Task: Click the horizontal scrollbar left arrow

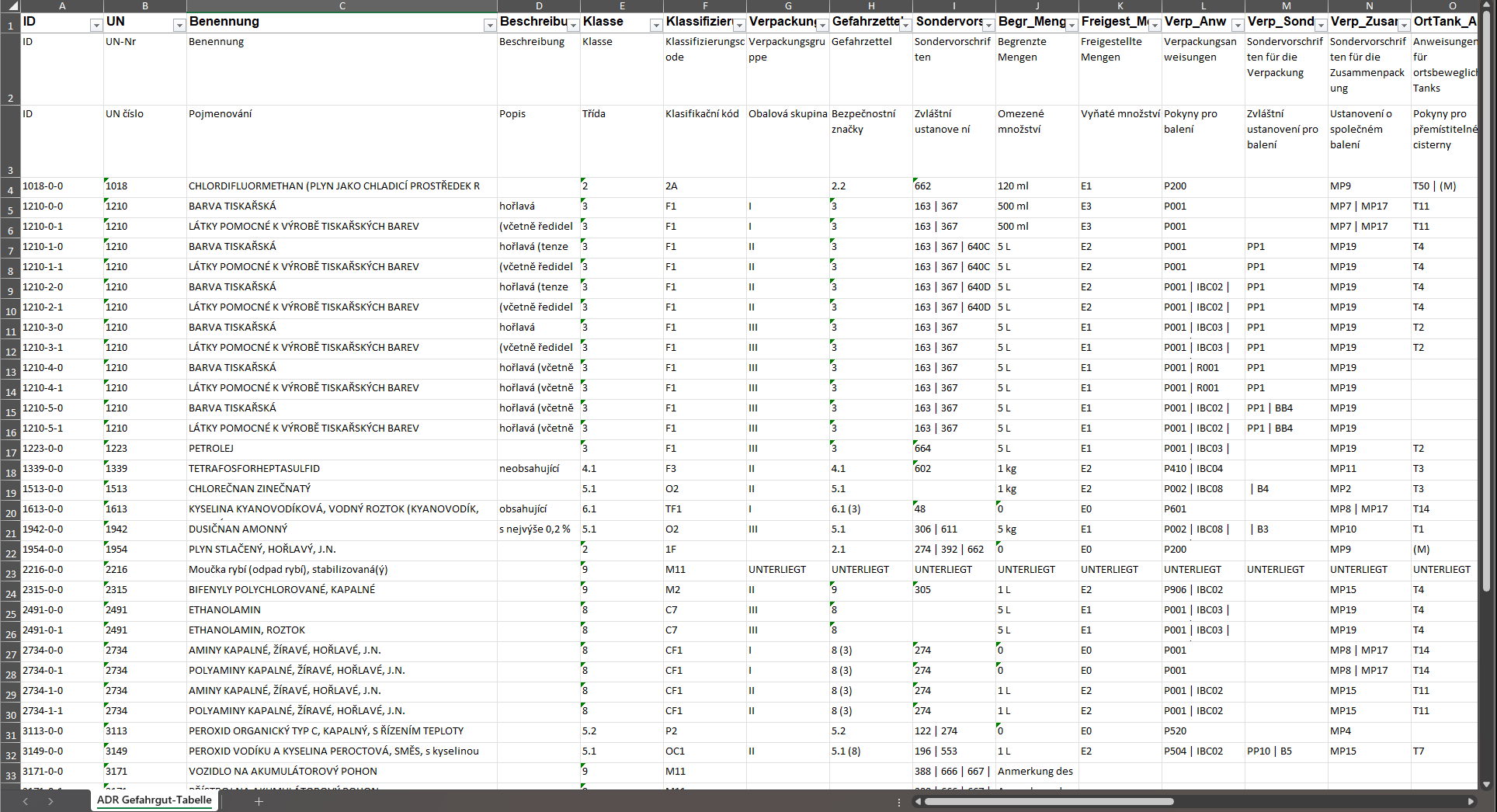Action: coord(918,801)
